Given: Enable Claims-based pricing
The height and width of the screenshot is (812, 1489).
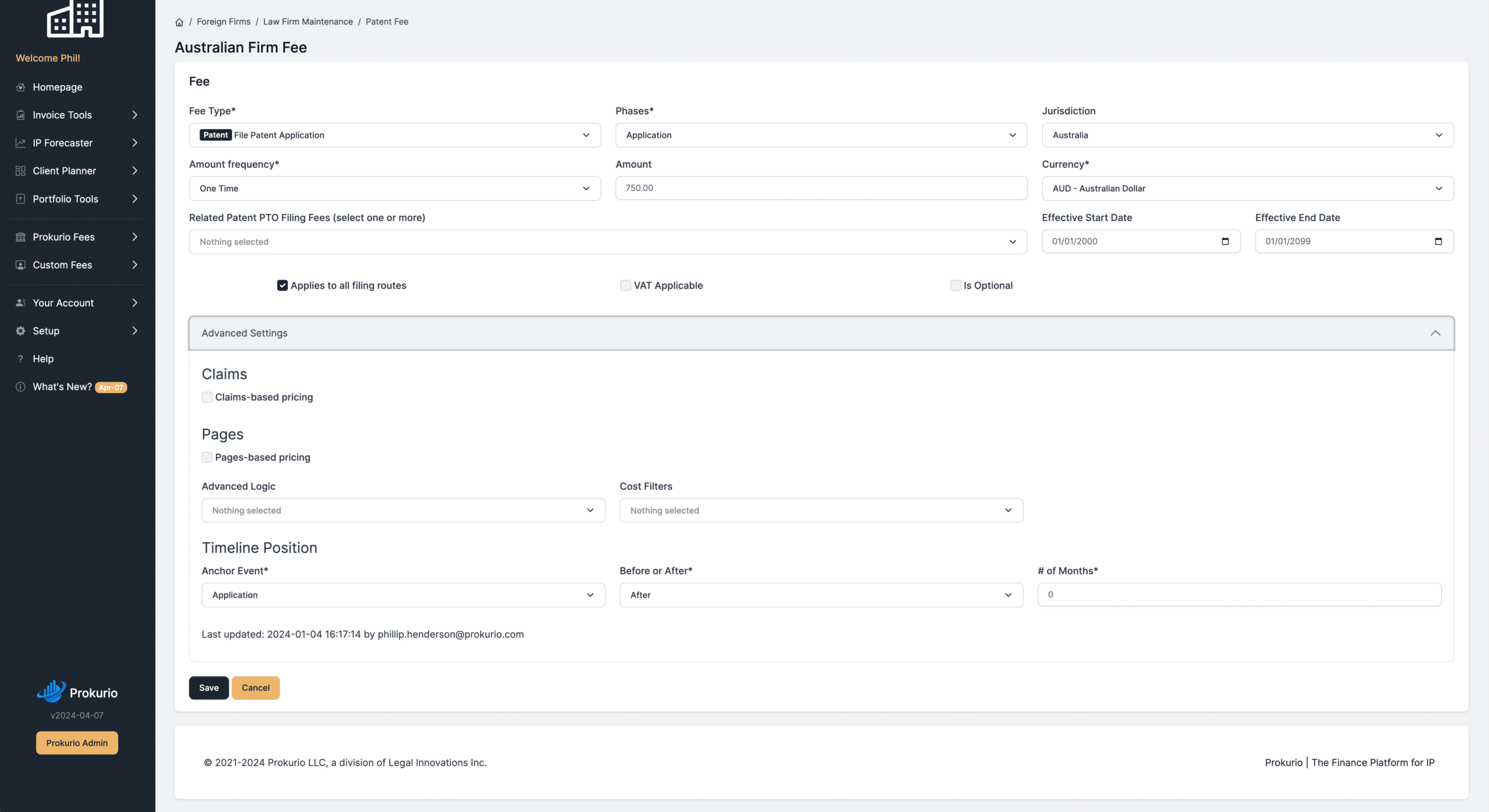Looking at the screenshot, I should tap(207, 397).
